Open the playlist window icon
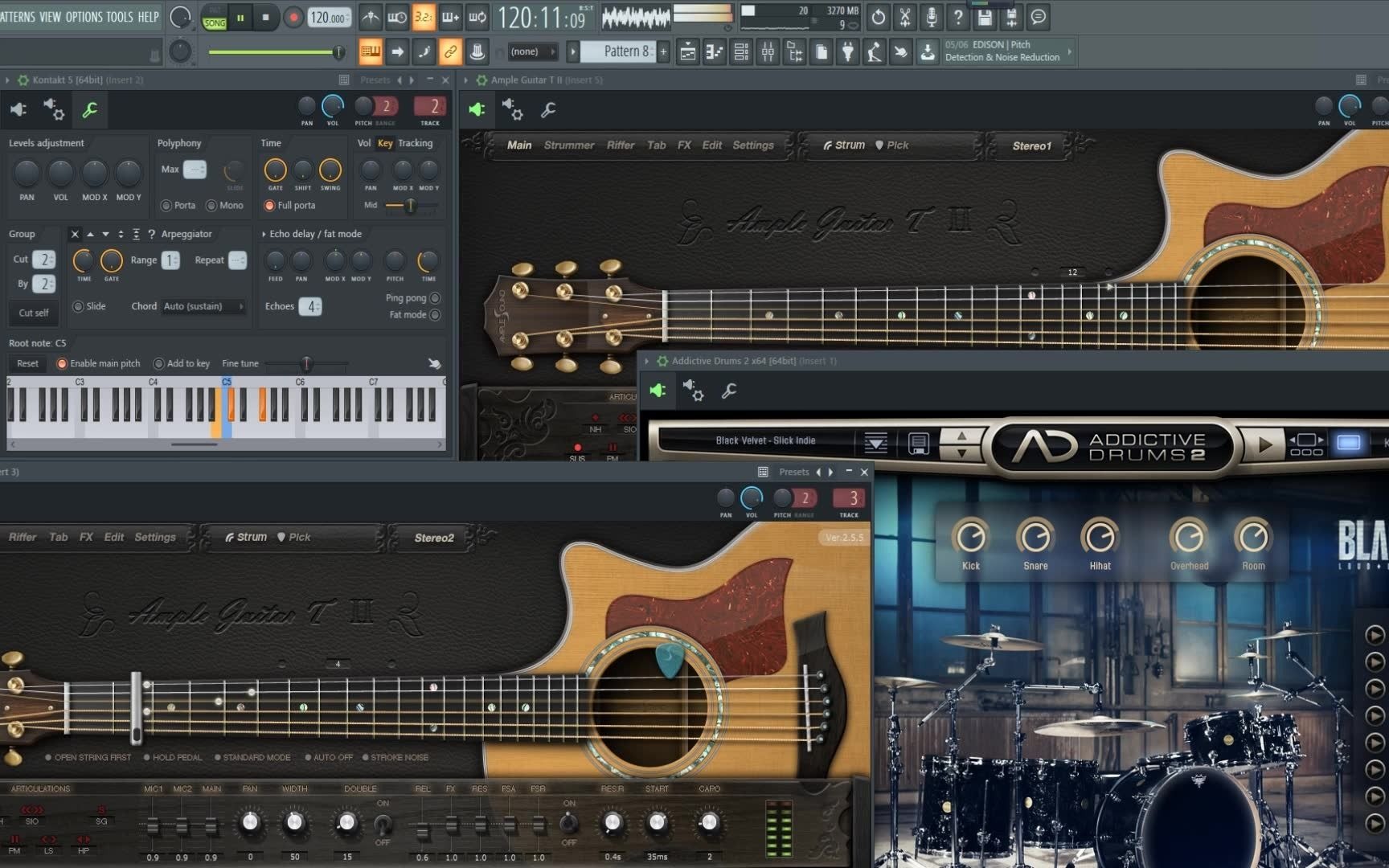This screenshot has height=868, width=1389. click(688, 52)
